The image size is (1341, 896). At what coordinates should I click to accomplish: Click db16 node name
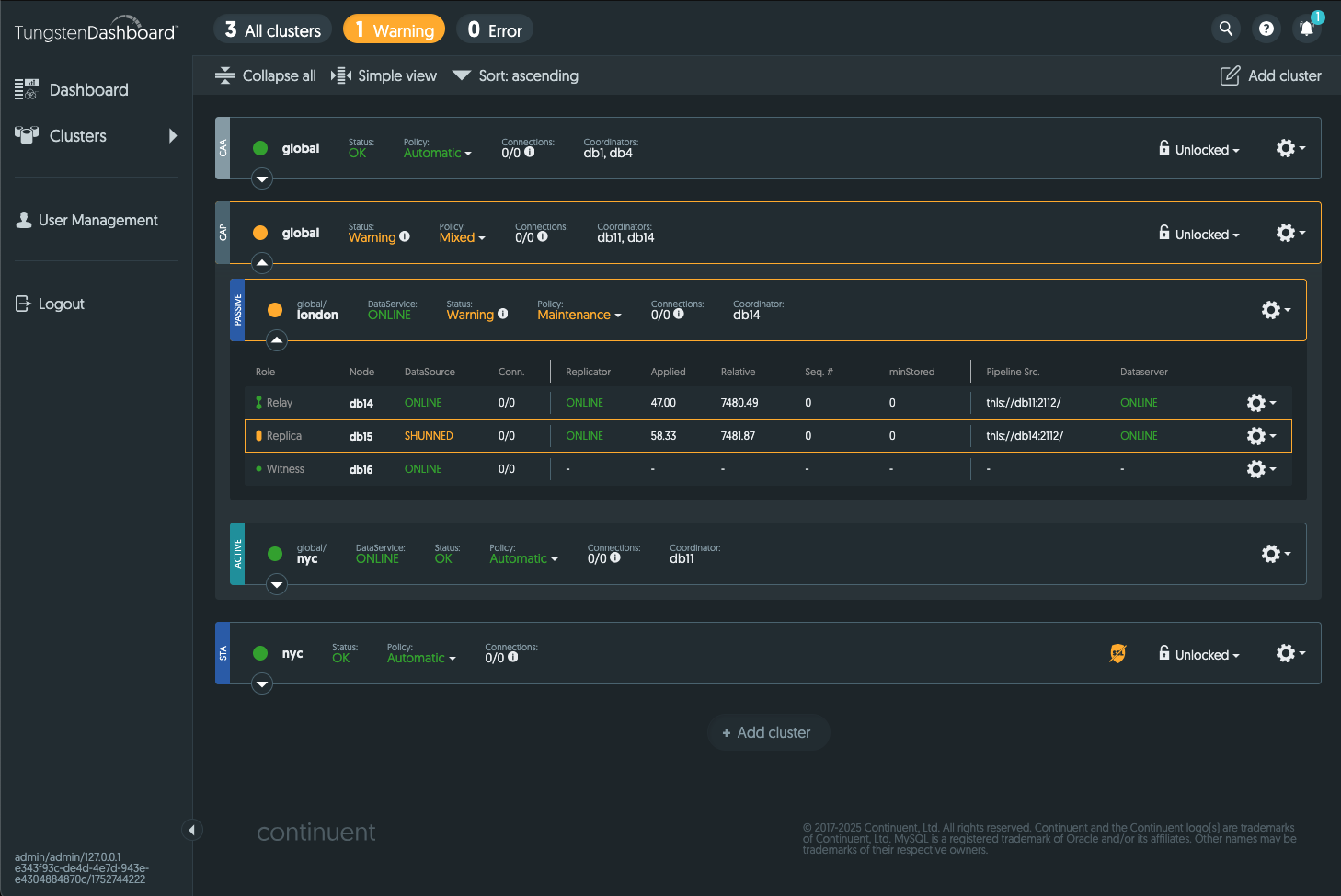point(361,469)
